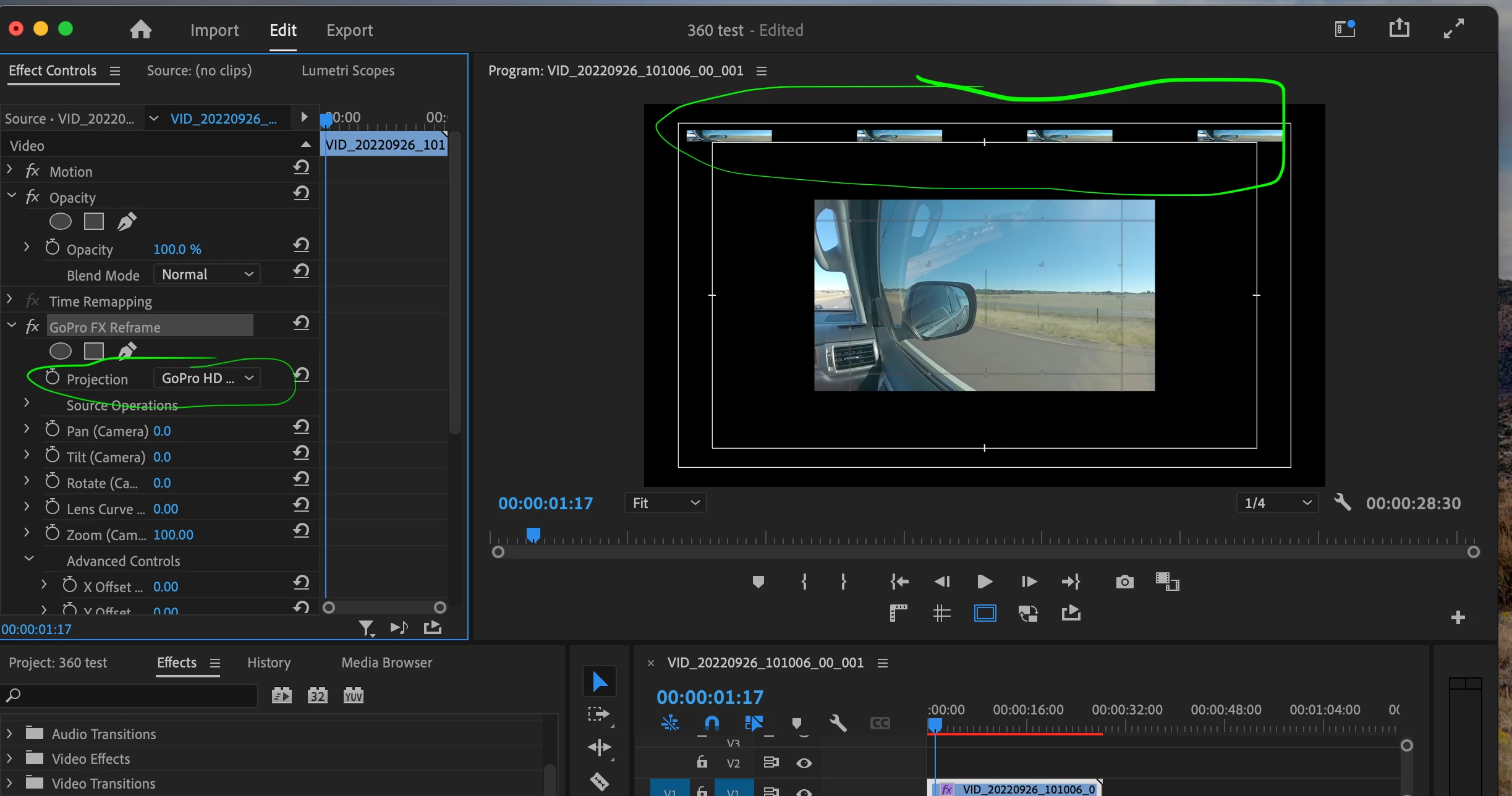Open the Projection dropdown showing GoPro HD

(207, 378)
